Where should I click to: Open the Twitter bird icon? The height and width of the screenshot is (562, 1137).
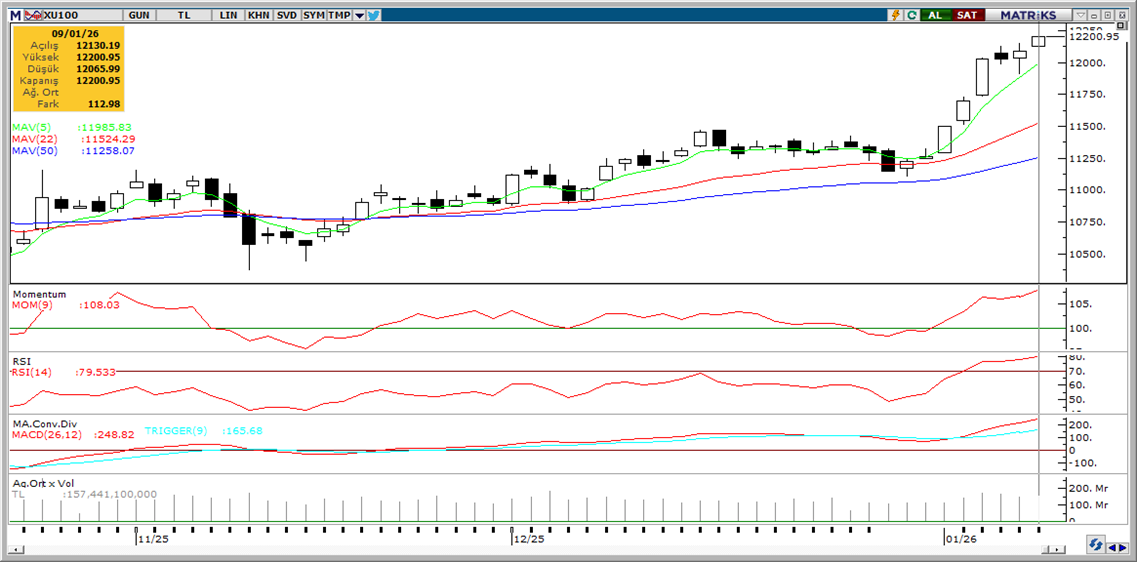point(374,15)
